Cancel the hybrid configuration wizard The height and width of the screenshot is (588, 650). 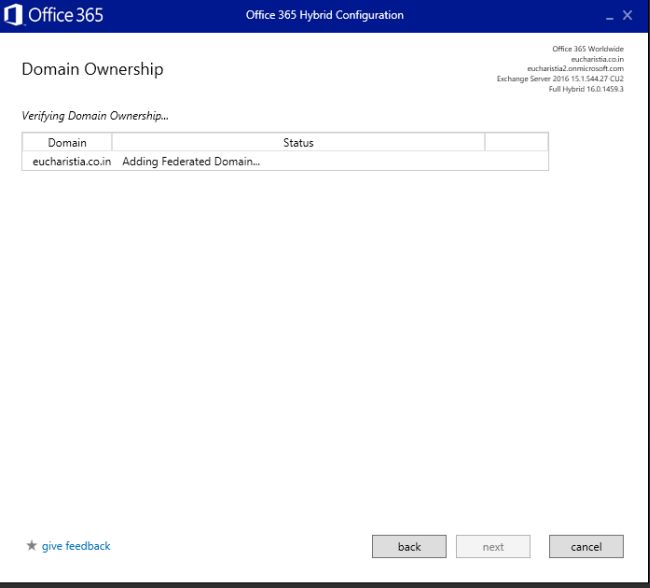[586, 547]
